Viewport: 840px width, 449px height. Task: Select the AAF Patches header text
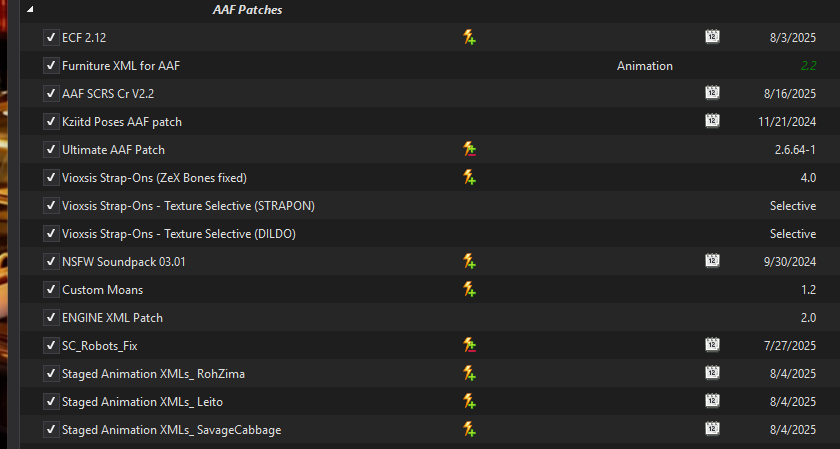pos(248,10)
